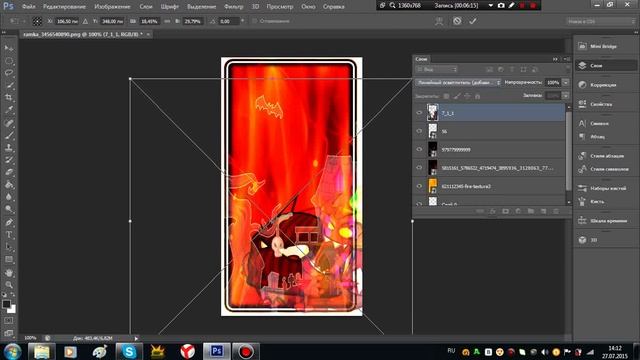The width and height of the screenshot is (640, 360).
Task: Hide the layer named 56
Action: 419,131
